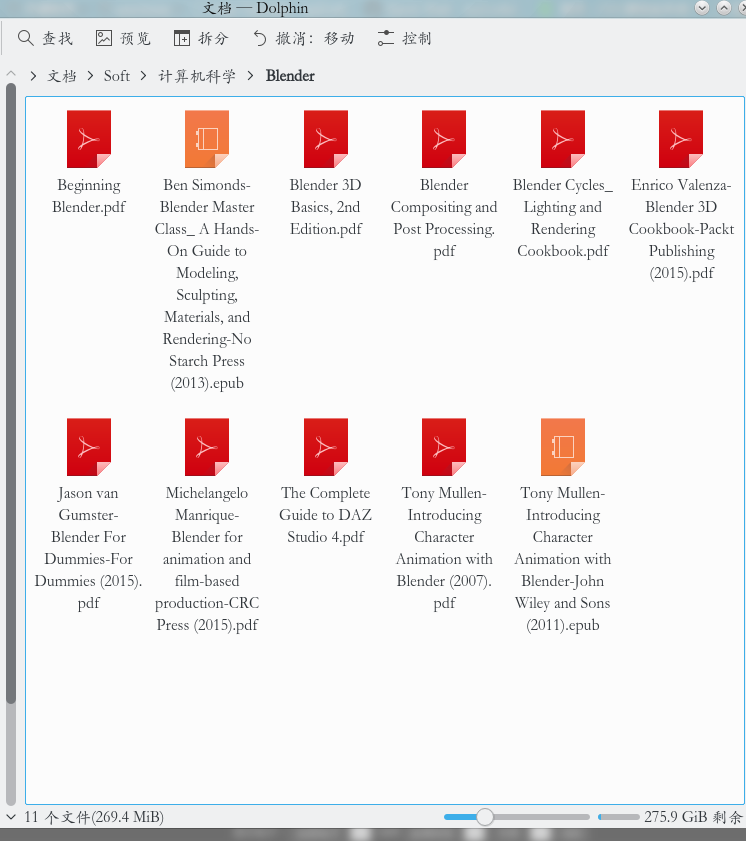This screenshot has height=841, width=746.
Task: Click the scroll-up arrow above the left scrollbar
Action: 11,74
